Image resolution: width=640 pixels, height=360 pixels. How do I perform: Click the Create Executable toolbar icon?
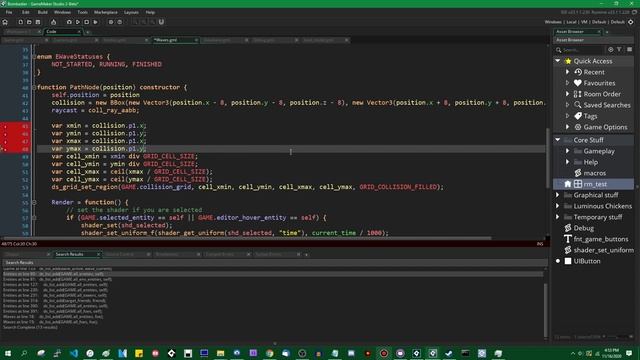[x=53, y=22]
